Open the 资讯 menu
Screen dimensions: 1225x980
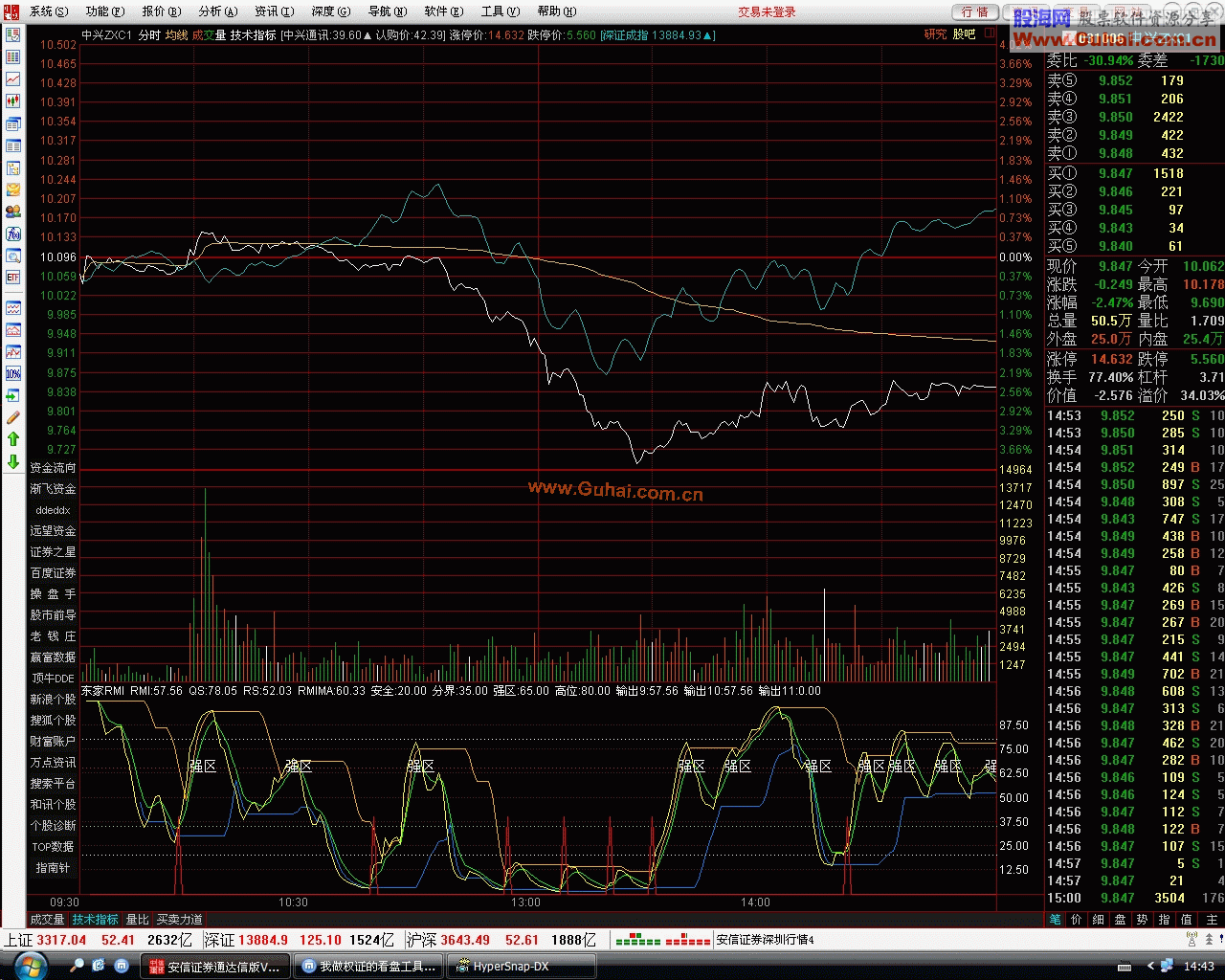275,11
